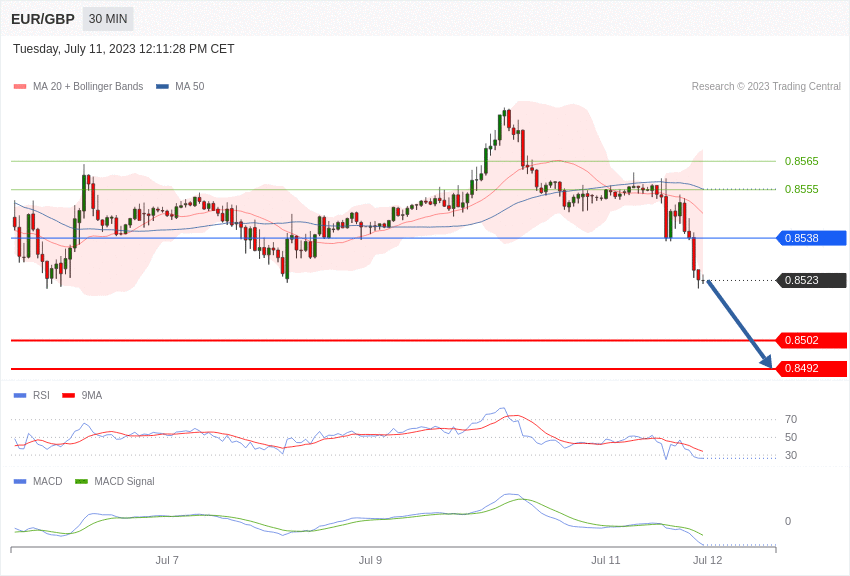850x576 pixels.
Task: Click the Jul 9 date axis label
Action: point(370,560)
